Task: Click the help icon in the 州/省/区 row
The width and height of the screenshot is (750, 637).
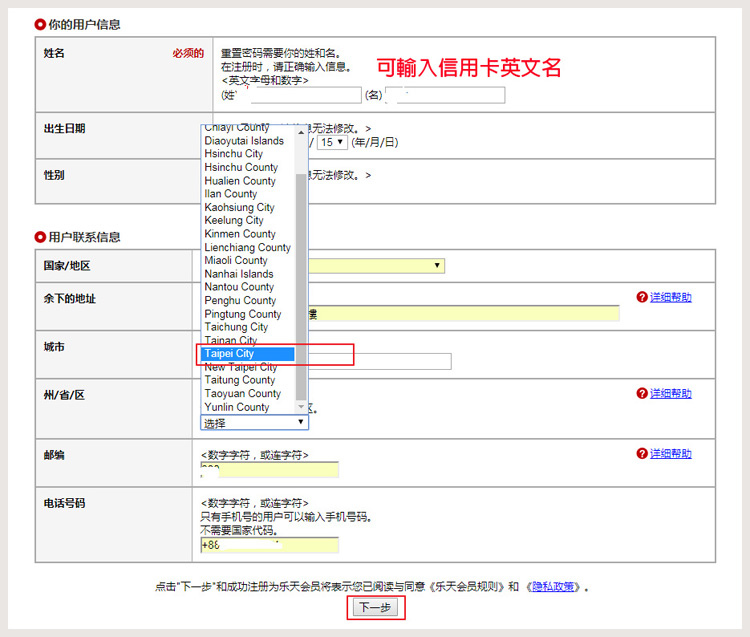Action: pyautogui.click(x=642, y=394)
